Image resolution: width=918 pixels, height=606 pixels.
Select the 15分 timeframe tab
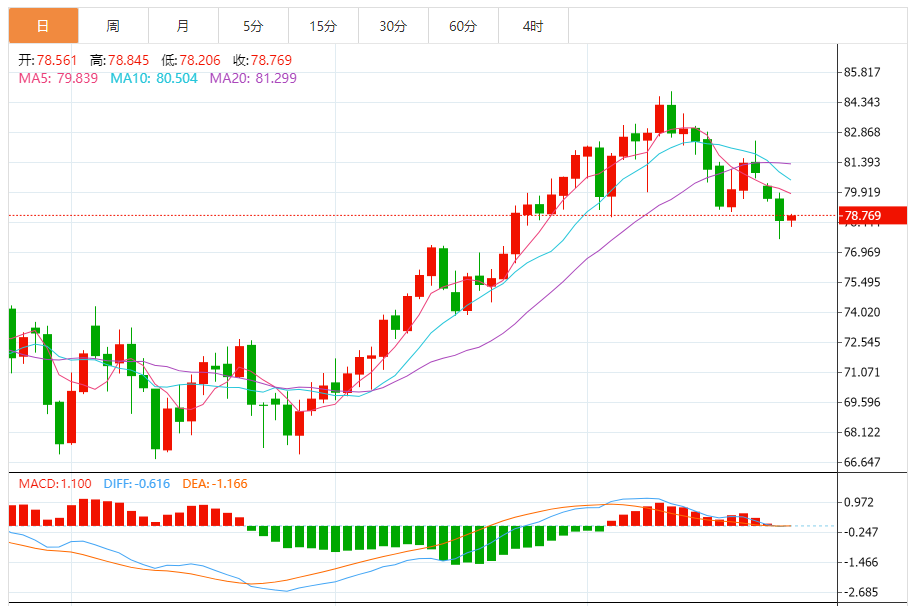tap(323, 26)
